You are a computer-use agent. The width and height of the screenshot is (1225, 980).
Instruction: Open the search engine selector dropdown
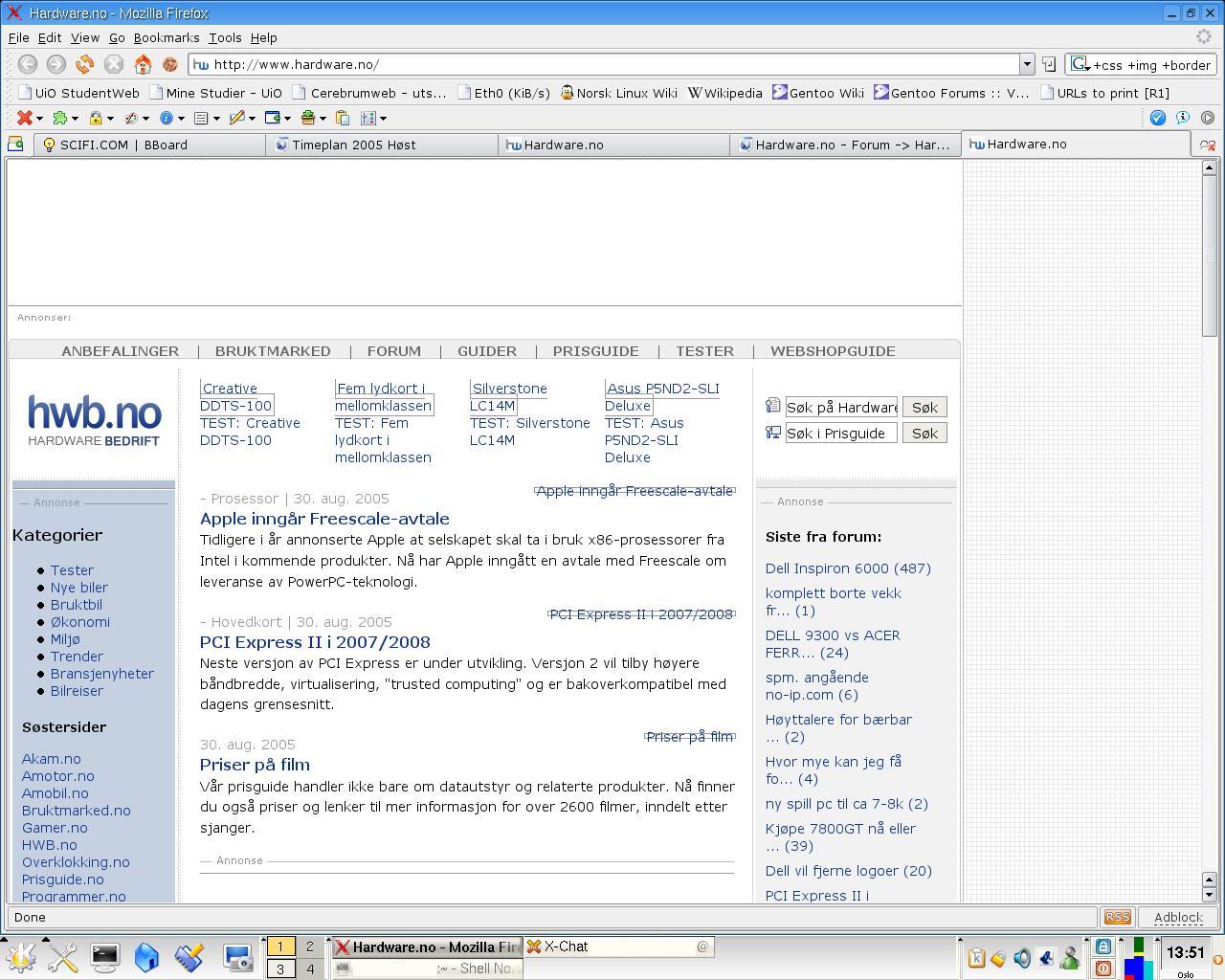(x=1080, y=64)
